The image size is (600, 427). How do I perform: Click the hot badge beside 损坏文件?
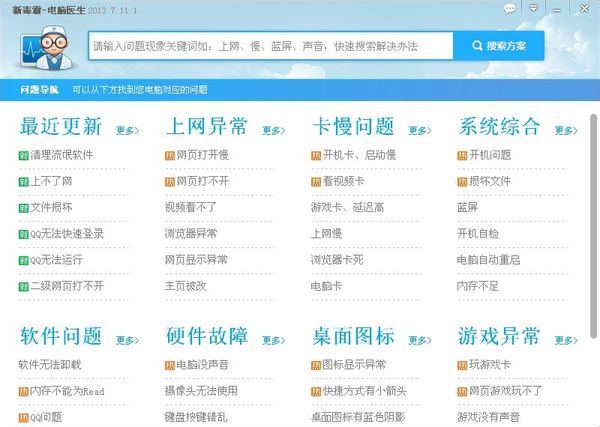pos(462,182)
